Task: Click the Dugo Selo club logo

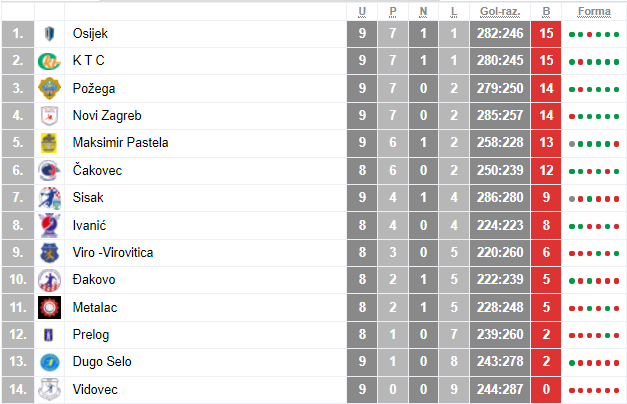Action: click(49, 362)
